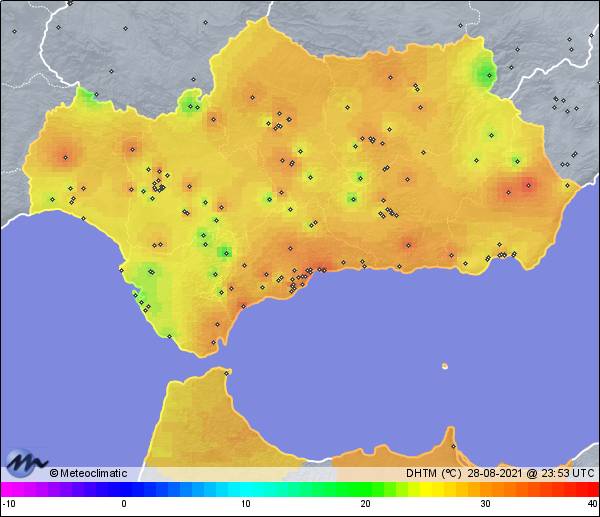Click the DHTM (ºC) label

tap(434, 473)
